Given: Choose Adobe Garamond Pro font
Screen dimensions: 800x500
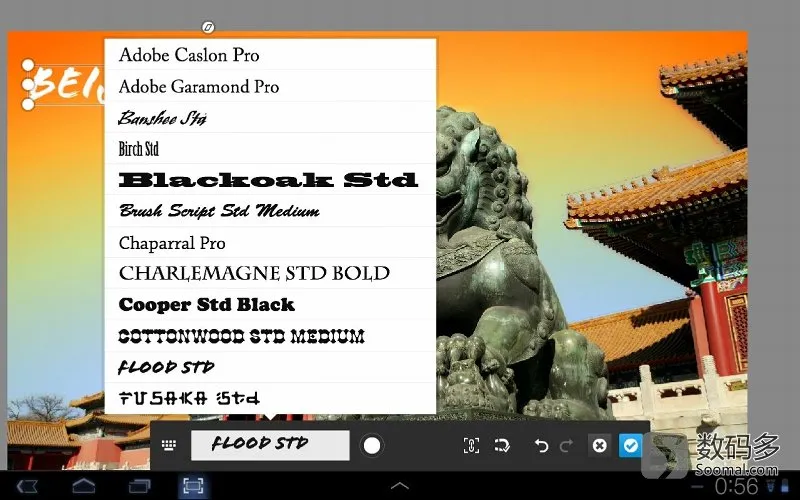Looking at the screenshot, I should pyautogui.click(x=270, y=86).
